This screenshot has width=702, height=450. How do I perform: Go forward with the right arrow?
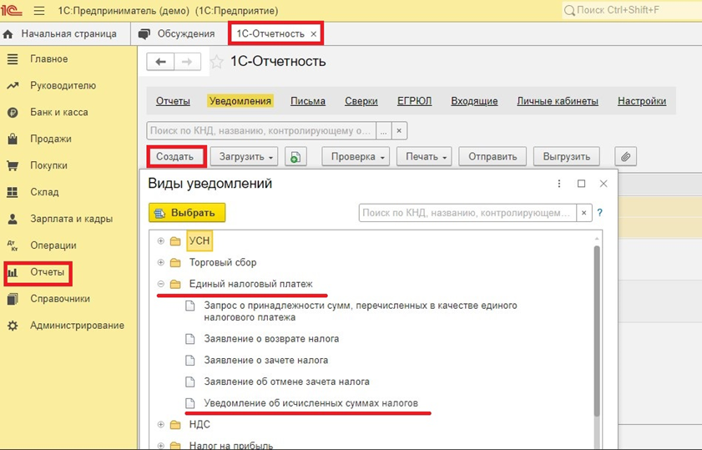[187, 62]
